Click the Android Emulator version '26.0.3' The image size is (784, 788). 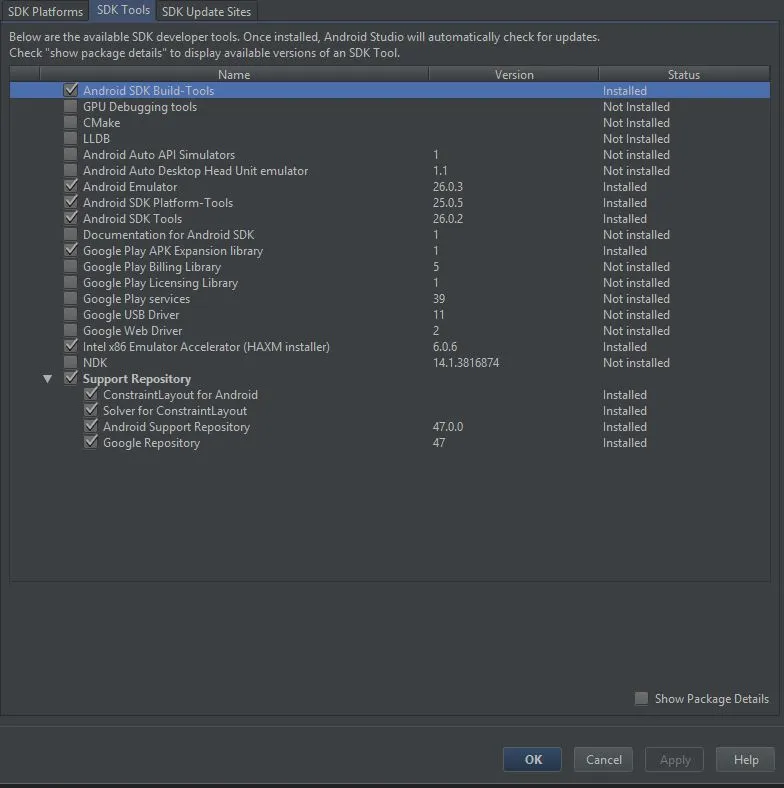tap(448, 186)
